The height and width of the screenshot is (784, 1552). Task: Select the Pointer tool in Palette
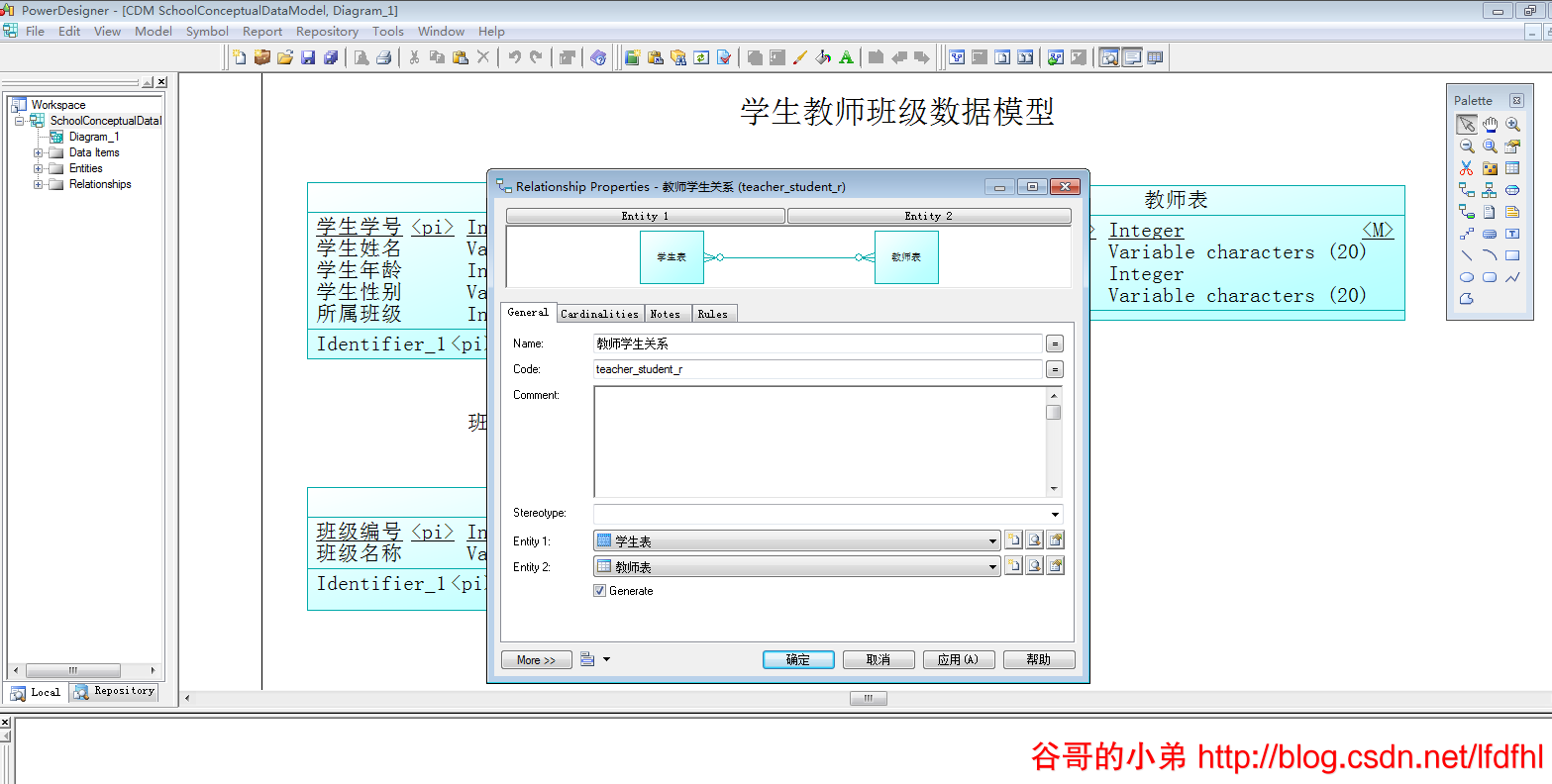pyautogui.click(x=1467, y=124)
